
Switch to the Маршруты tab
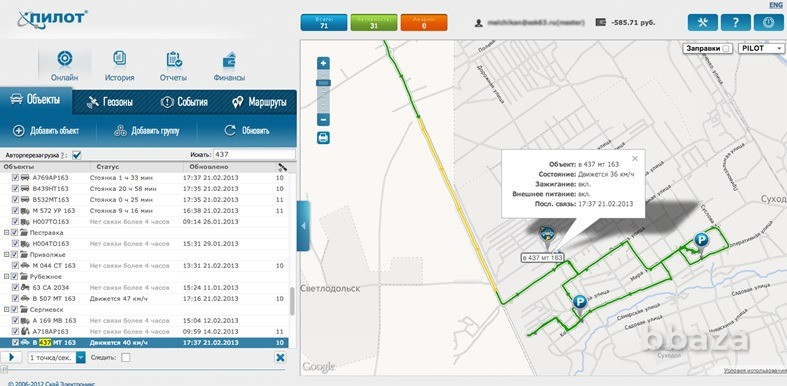tap(259, 102)
